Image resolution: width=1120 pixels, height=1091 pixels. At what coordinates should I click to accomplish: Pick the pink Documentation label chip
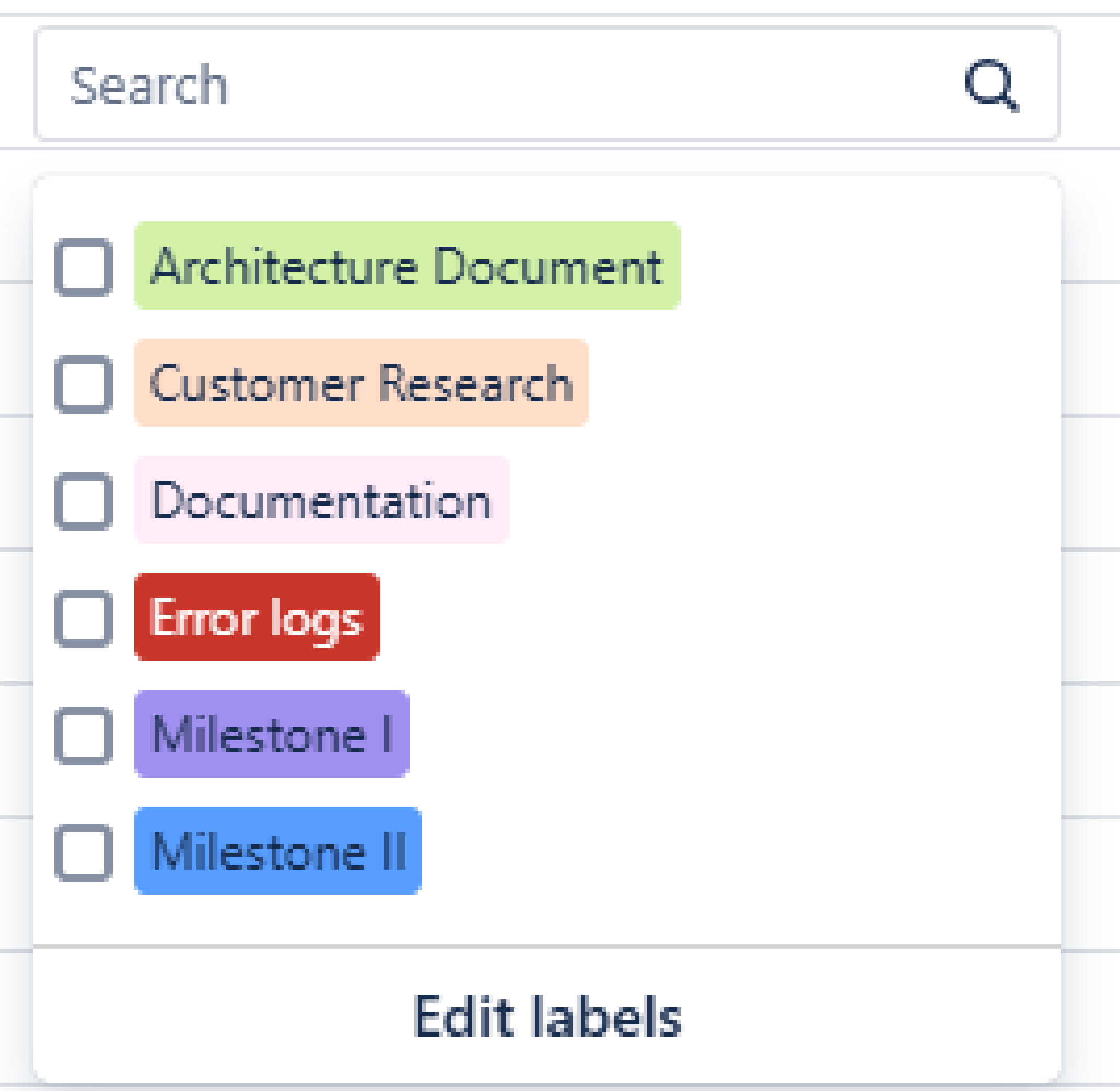pyautogui.click(x=322, y=500)
